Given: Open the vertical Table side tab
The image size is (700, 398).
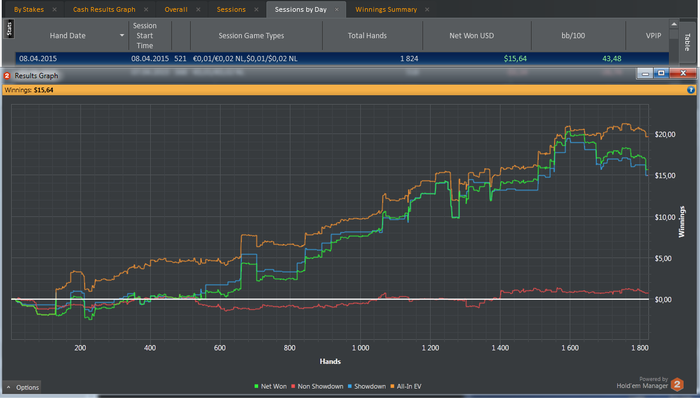Looking at the screenshot, I should [688, 42].
